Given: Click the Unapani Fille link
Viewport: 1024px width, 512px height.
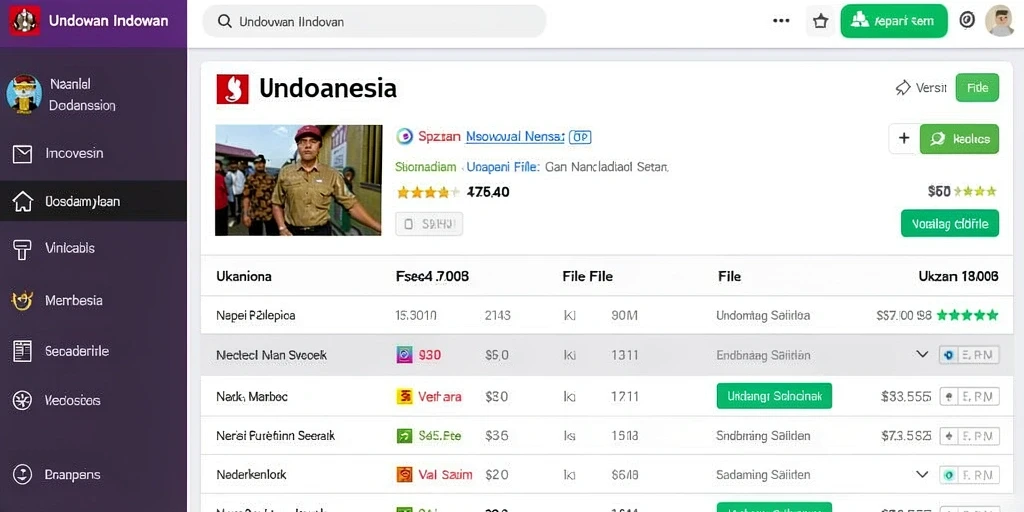Looking at the screenshot, I should pyautogui.click(x=504, y=167).
